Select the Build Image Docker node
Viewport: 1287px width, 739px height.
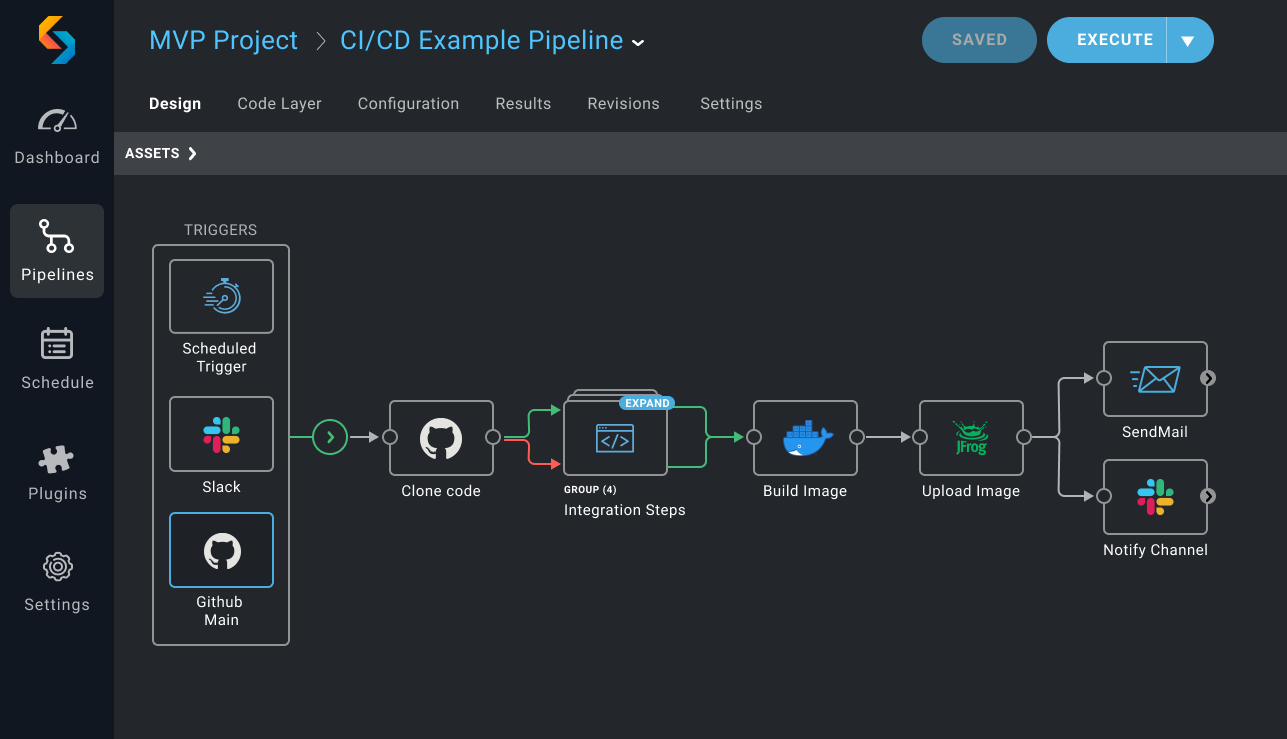(x=805, y=438)
